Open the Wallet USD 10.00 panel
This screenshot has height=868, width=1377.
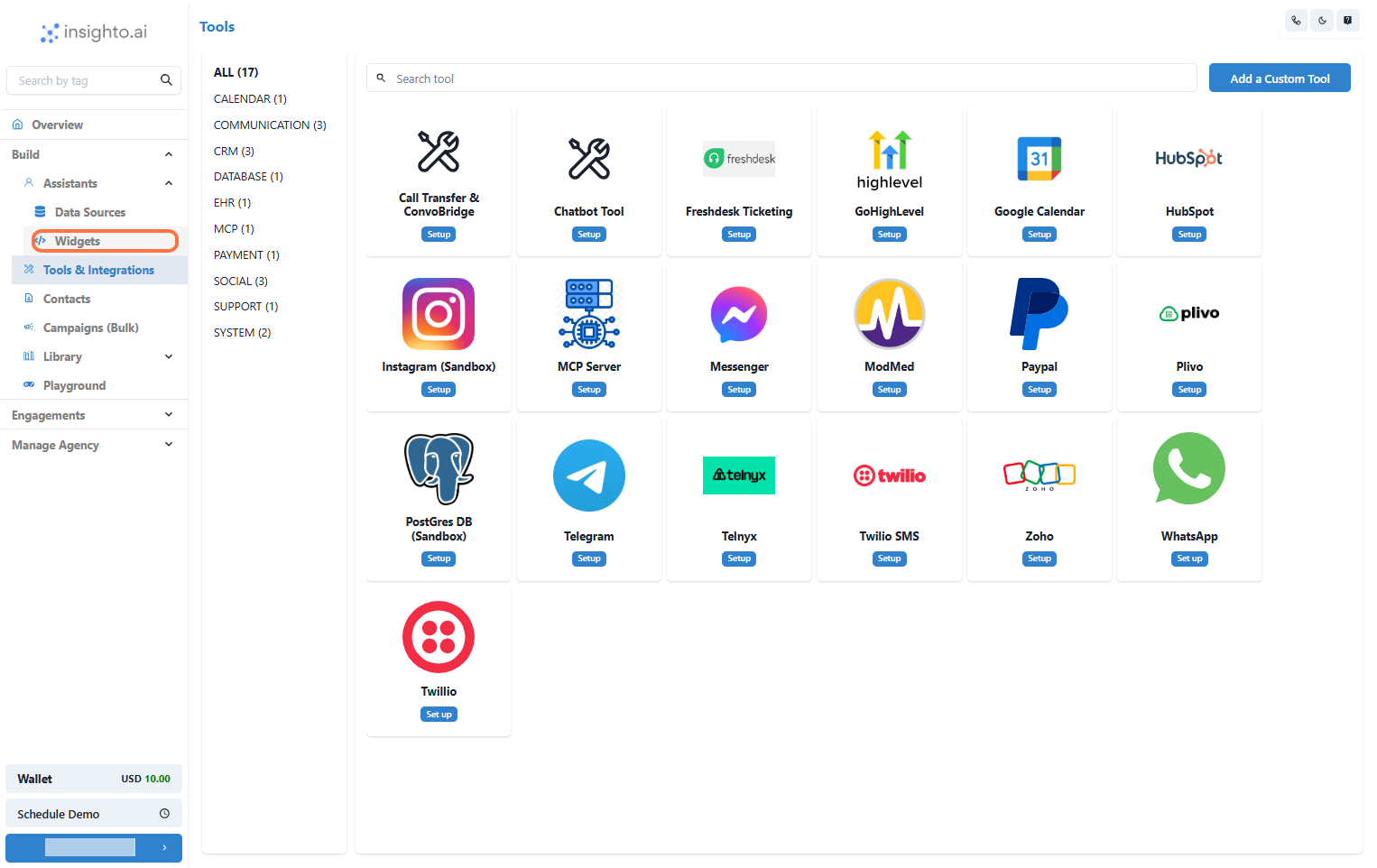94,779
